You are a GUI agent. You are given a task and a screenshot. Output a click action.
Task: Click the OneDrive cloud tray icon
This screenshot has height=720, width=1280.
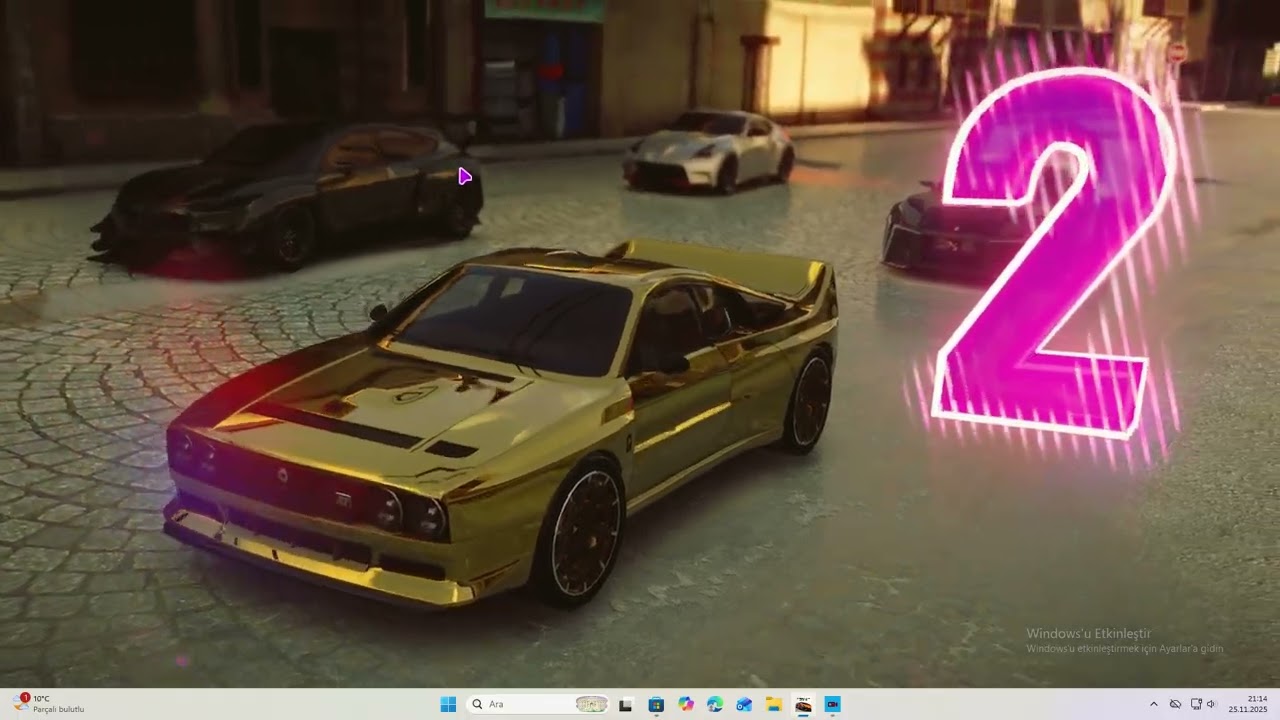point(1175,704)
